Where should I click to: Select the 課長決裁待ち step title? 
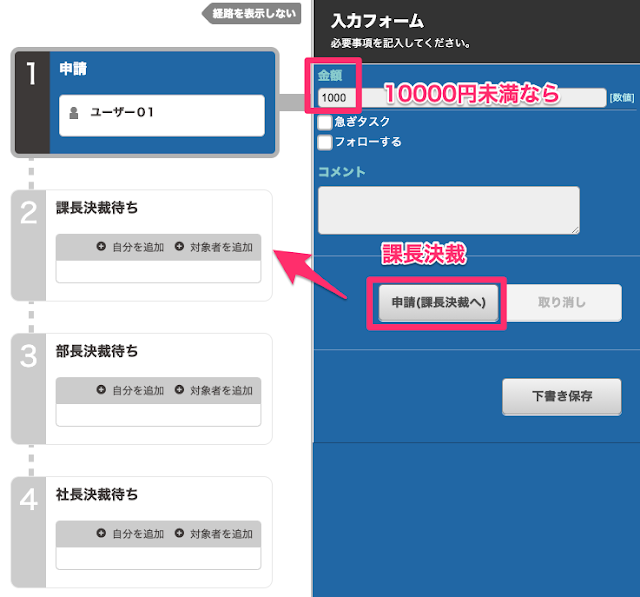click(x=97, y=208)
